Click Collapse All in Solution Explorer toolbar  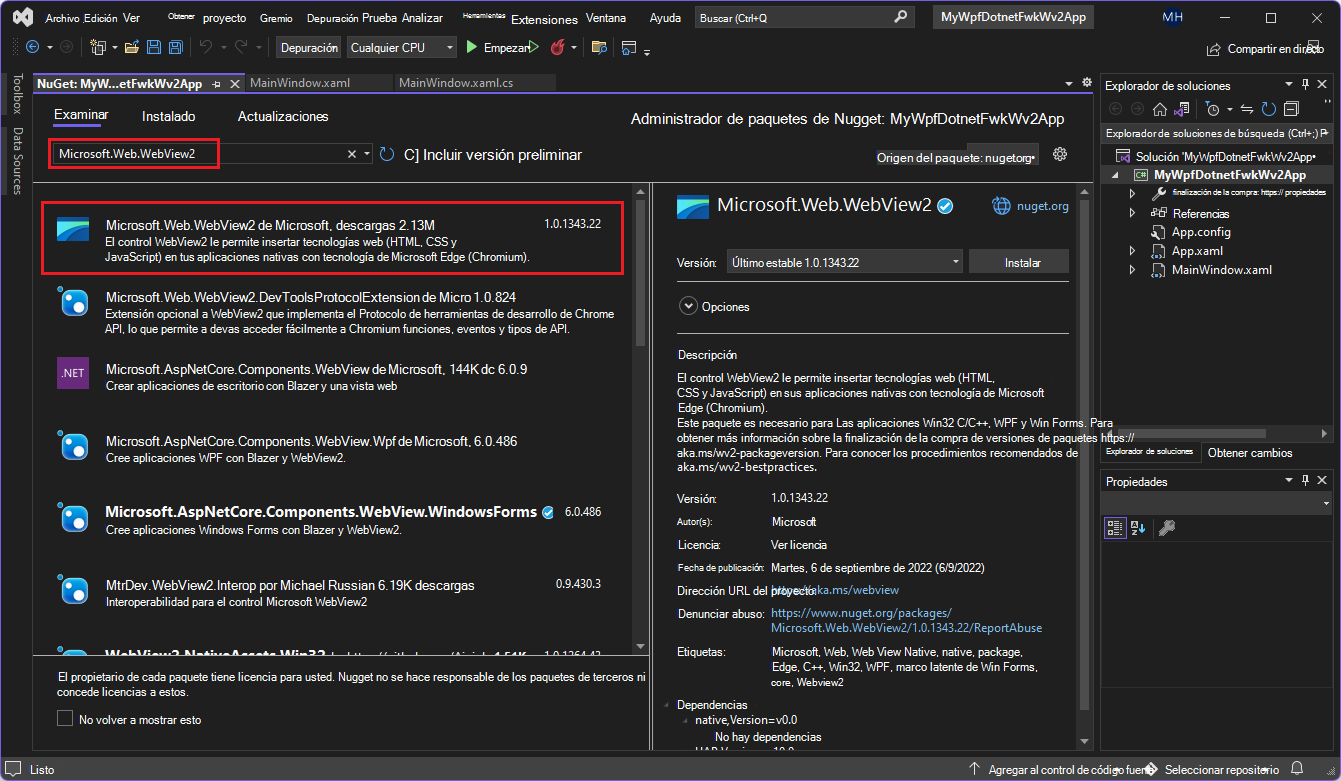click(x=1291, y=110)
